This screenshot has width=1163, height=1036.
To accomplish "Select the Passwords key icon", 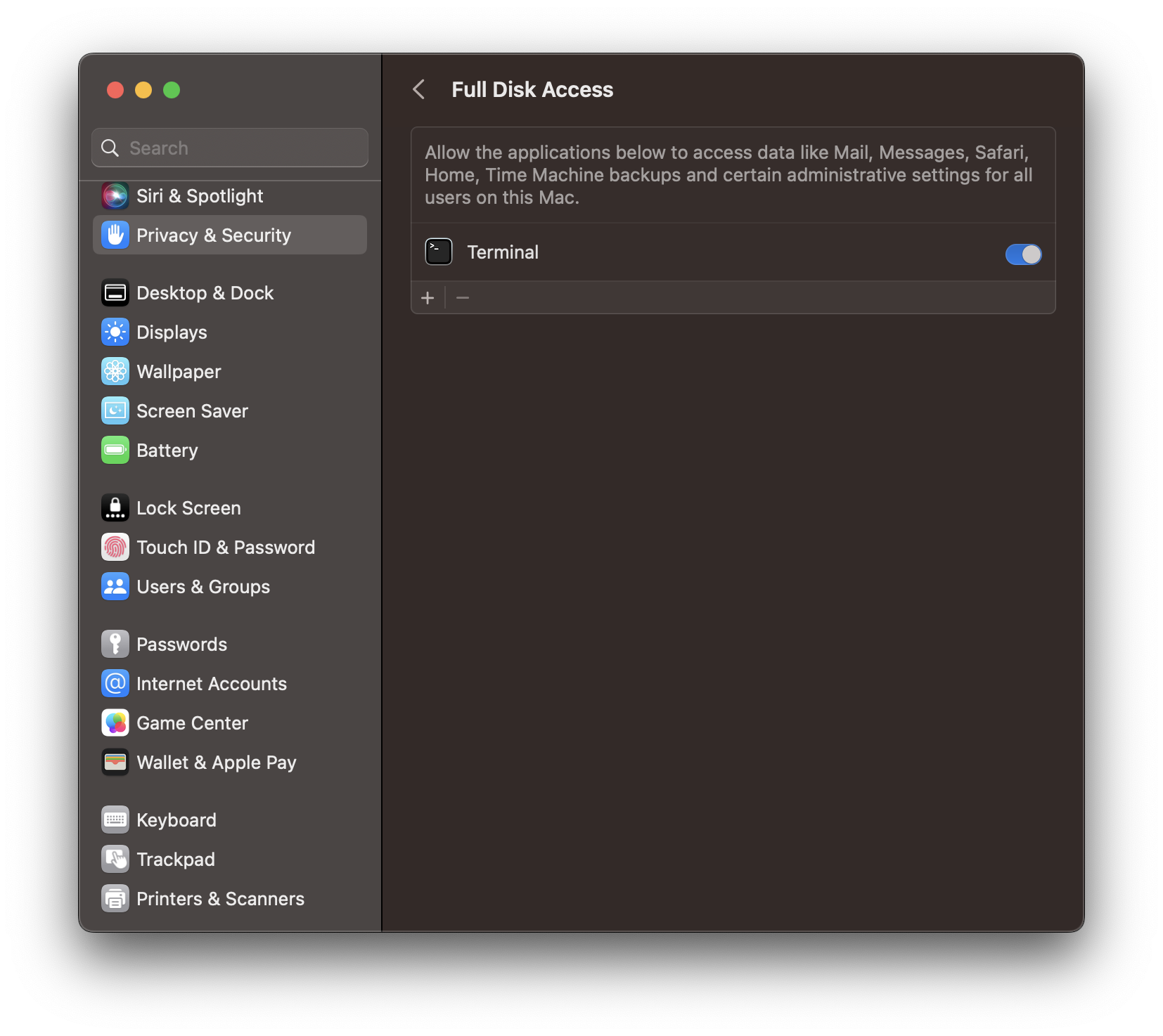I will pyautogui.click(x=115, y=643).
